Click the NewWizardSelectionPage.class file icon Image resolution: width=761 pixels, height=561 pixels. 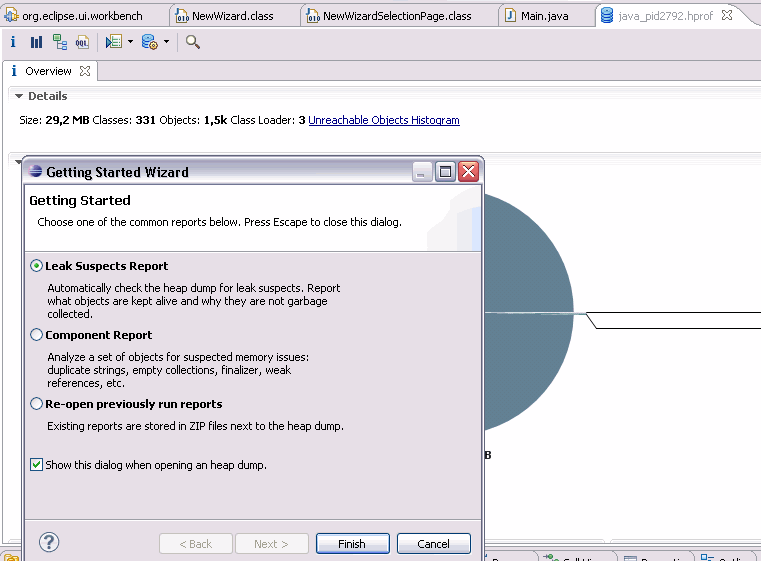[x=313, y=16]
